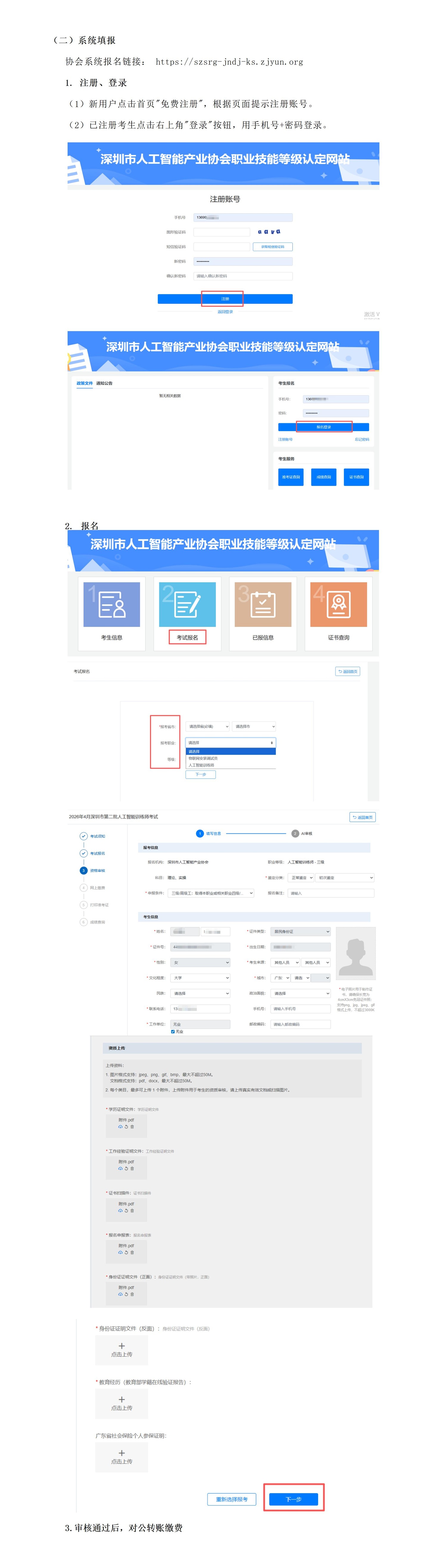The image size is (447, 1568).
Task: Click plus icon for 教育经历 upload
Action: 121,1399
